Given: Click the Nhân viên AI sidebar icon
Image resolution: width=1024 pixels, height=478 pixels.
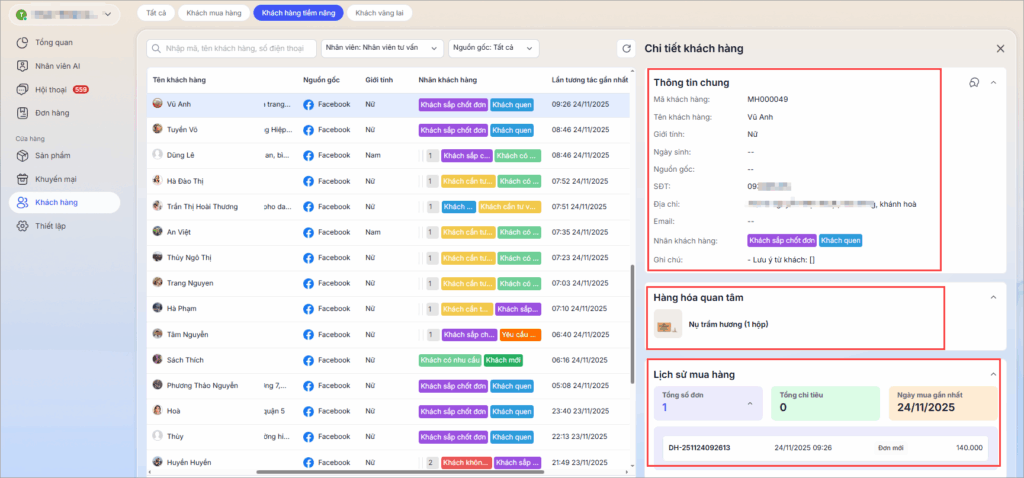Looking at the screenshot, I should coord(22,66).
